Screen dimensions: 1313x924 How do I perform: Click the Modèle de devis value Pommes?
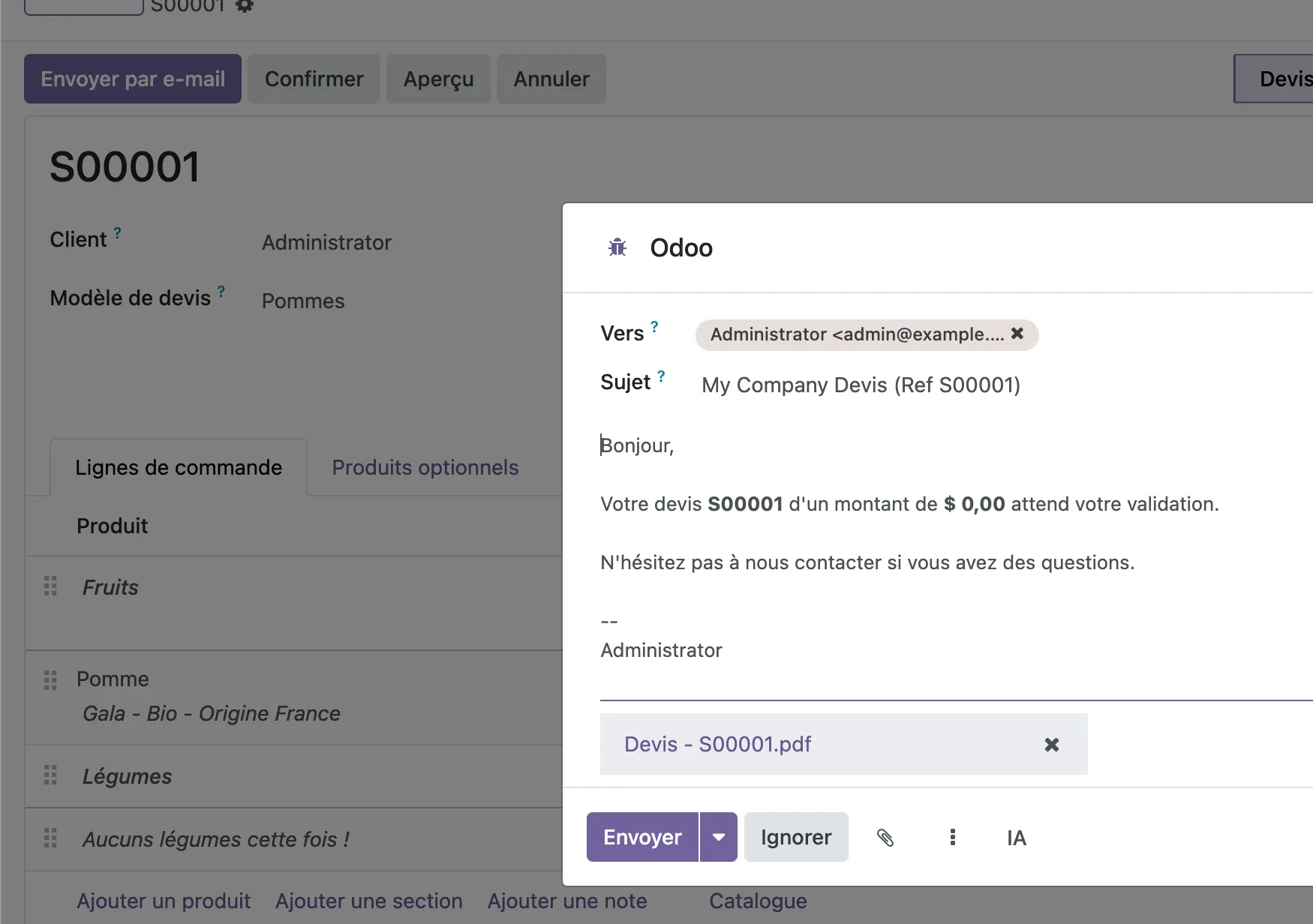click(x=303, y=301)
